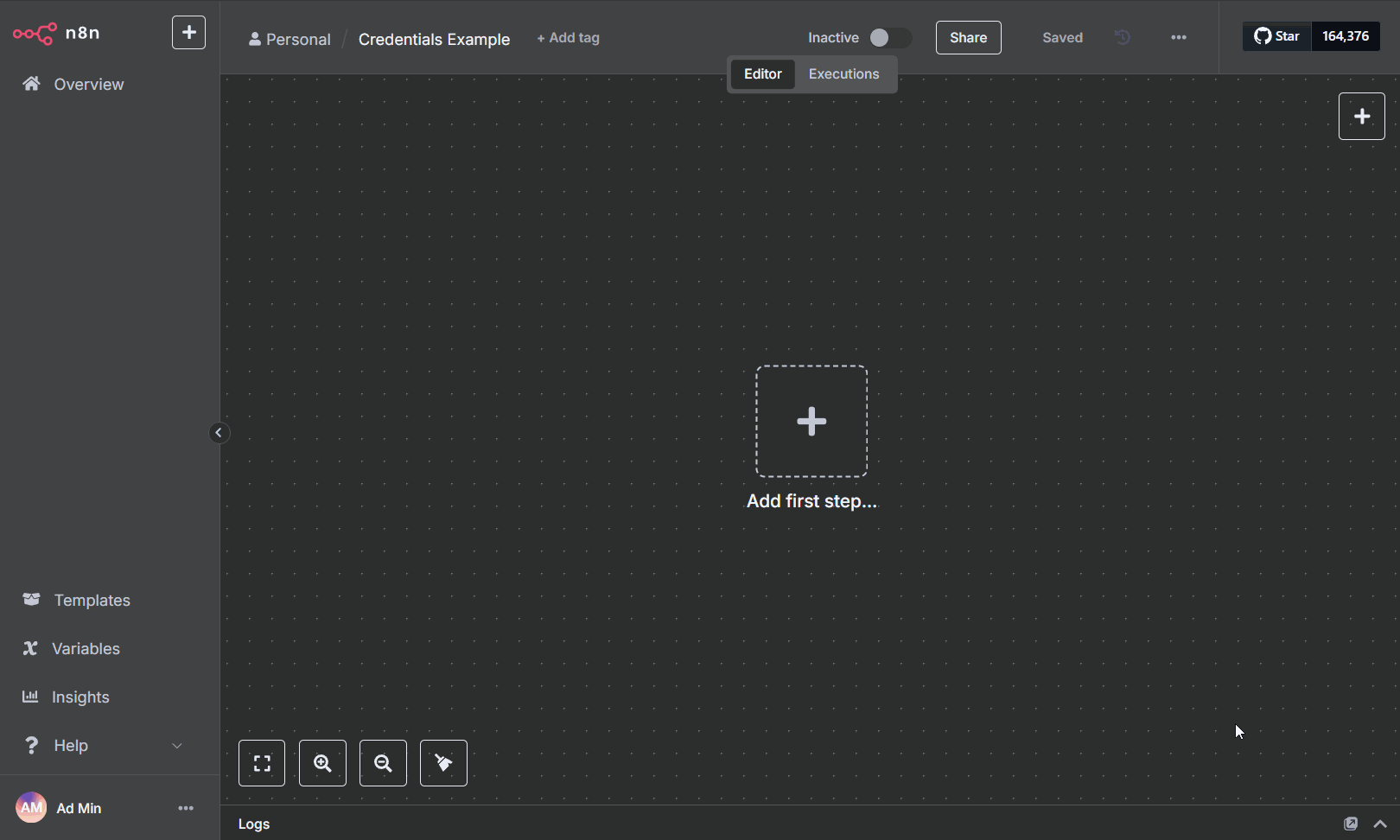This screenshot has width=1400, height=840.
Task: Open the Logs panel
Action: tap(254, 824)
